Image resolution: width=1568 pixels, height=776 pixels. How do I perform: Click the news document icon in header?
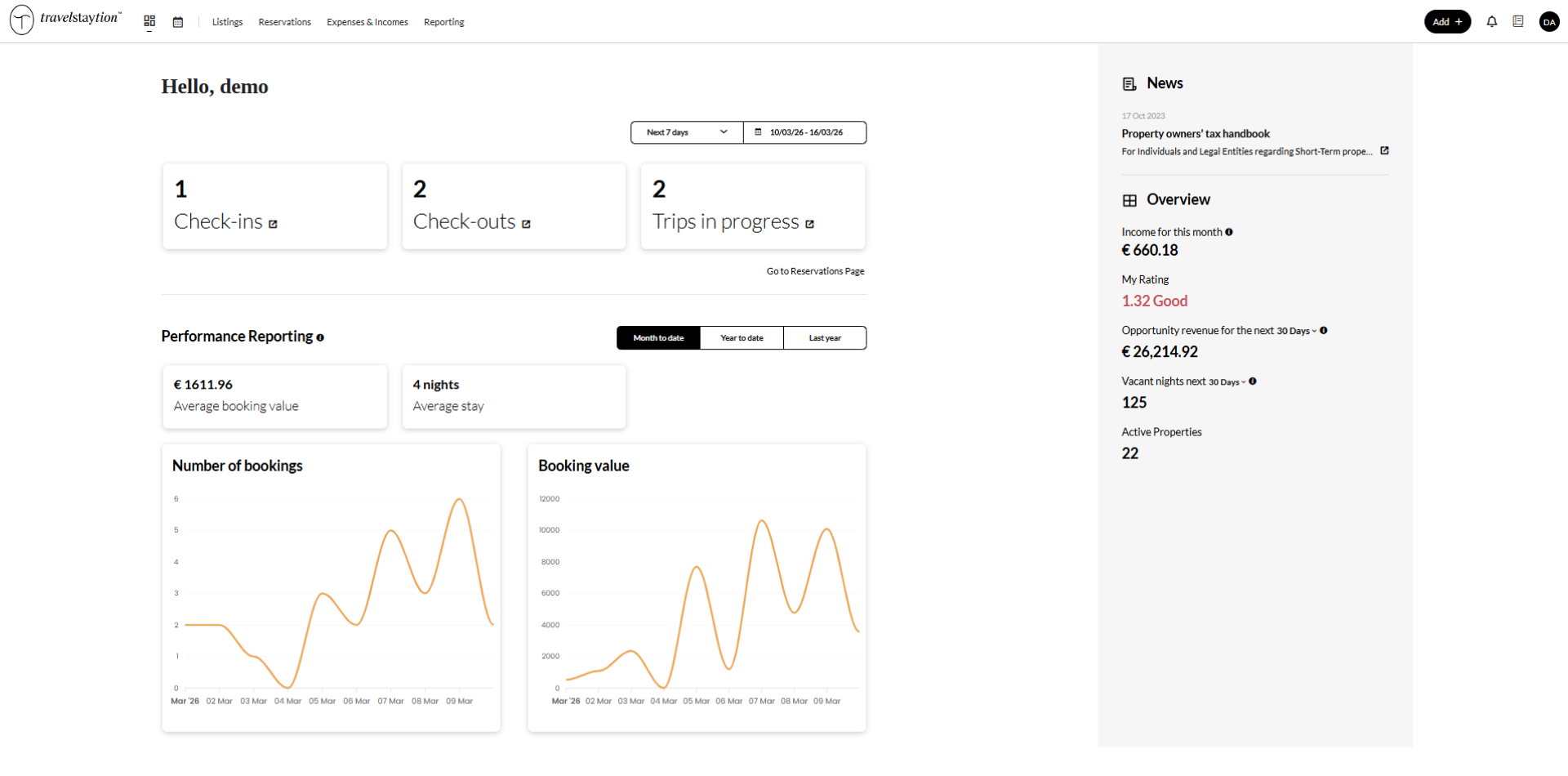pos(1517,22)
